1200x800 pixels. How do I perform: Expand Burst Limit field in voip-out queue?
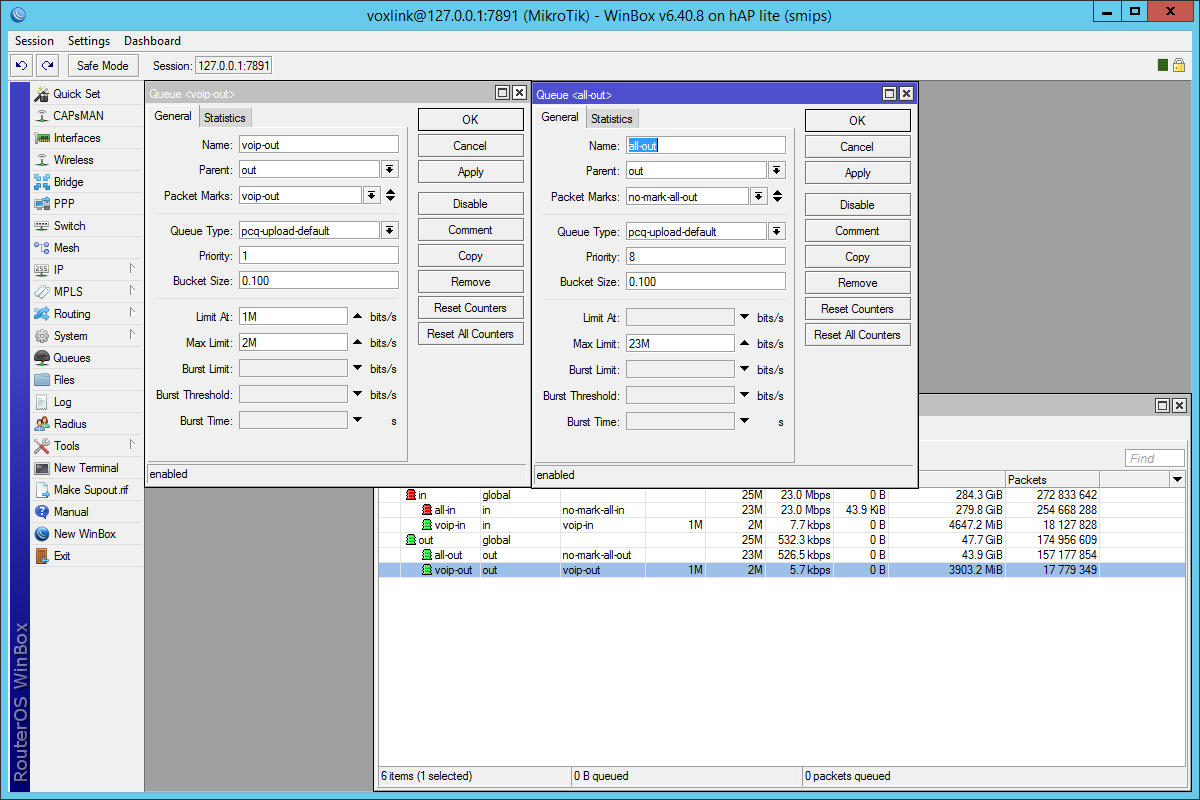click(358, 369)
